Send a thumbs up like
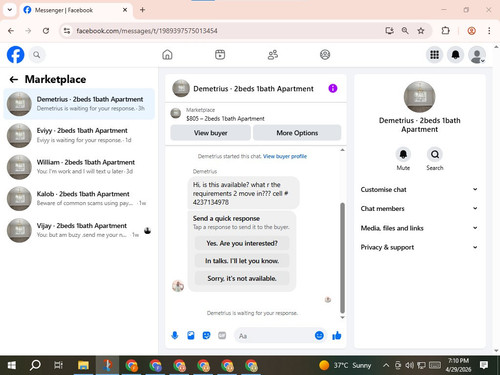Viewport: 500px width, 375px height. point(337,335)
